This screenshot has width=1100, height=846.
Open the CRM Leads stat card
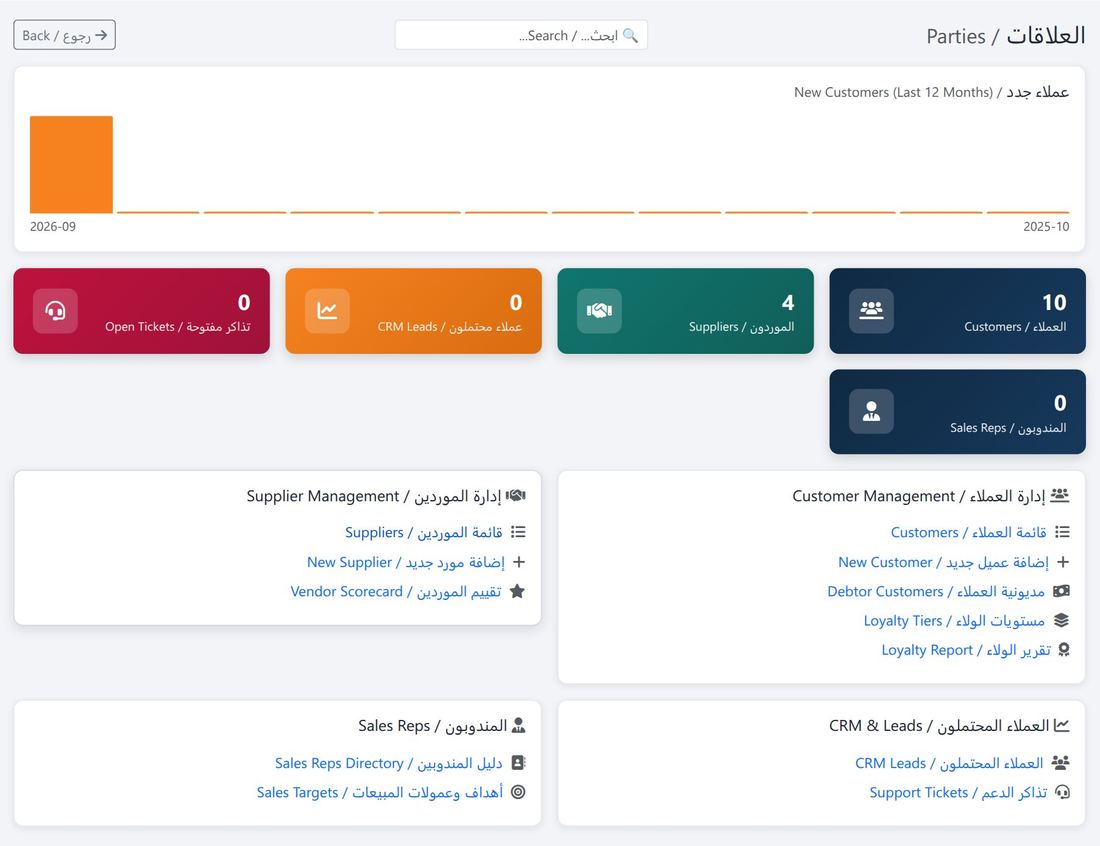(413, 311)
